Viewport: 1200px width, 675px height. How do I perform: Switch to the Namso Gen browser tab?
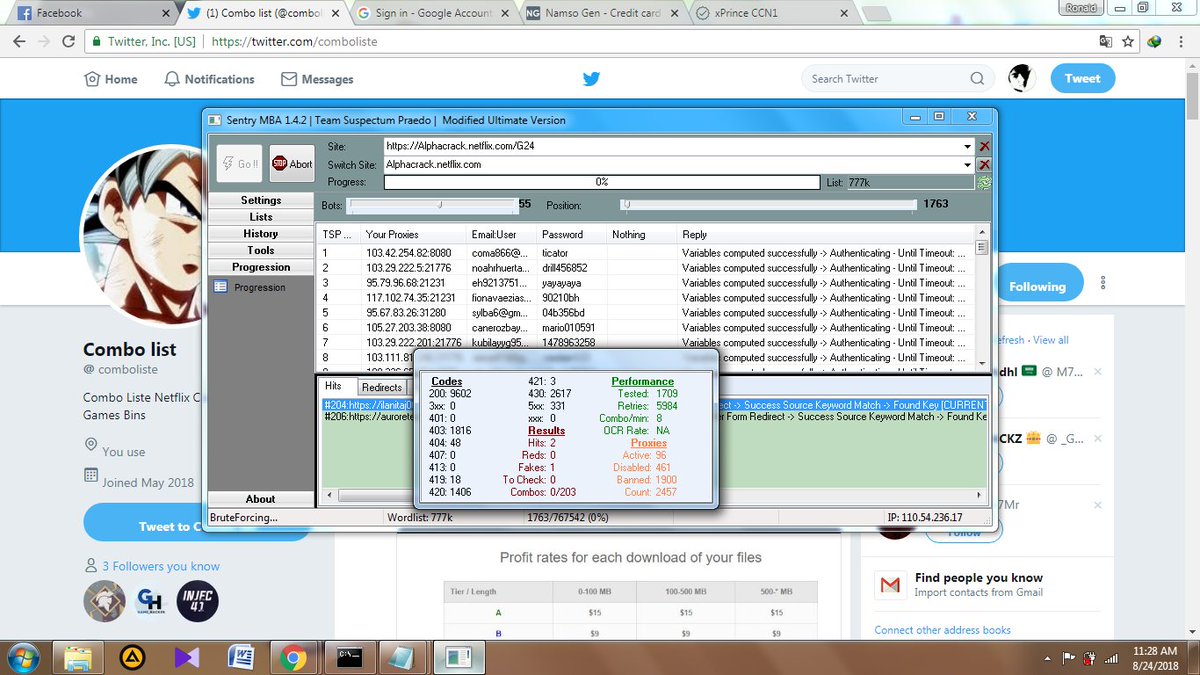click(600, 14)
